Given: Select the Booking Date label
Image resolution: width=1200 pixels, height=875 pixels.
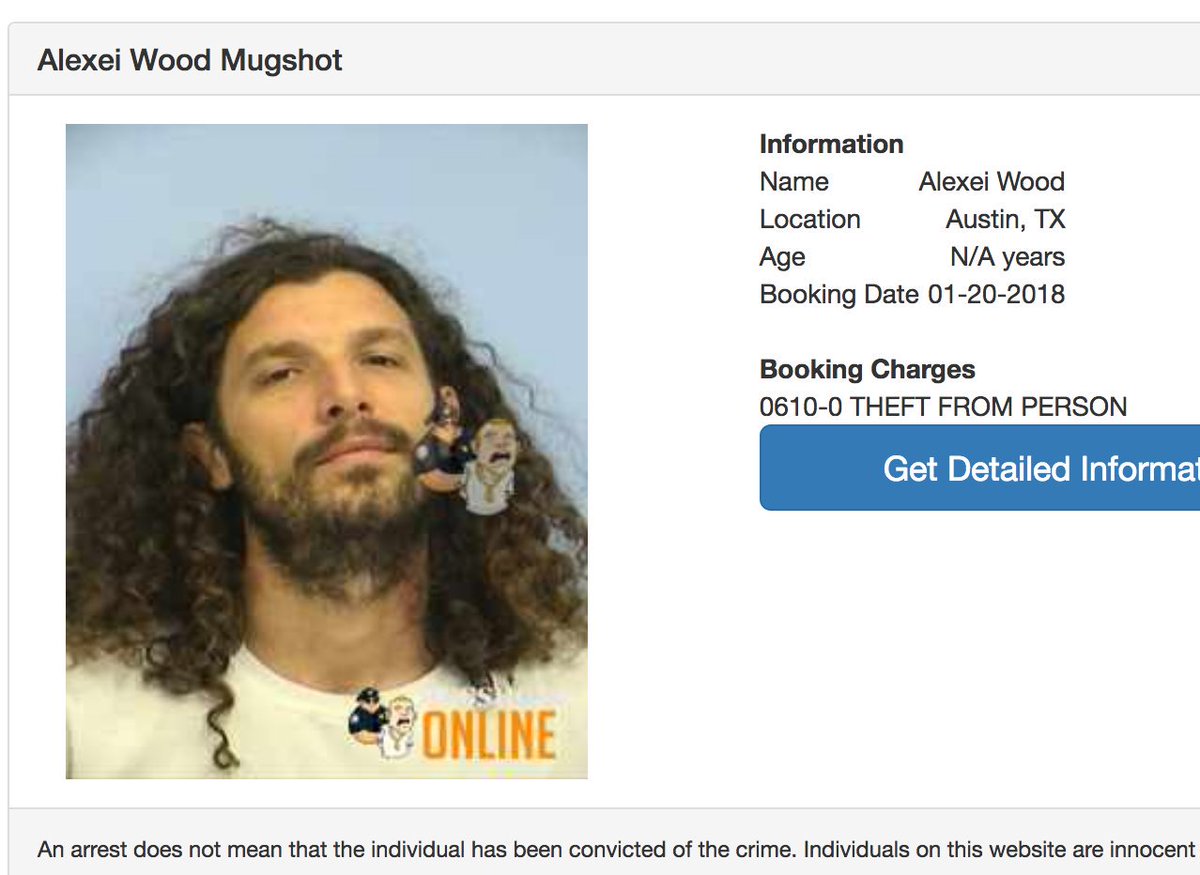Looking at the screenshot, I should 838,295.
